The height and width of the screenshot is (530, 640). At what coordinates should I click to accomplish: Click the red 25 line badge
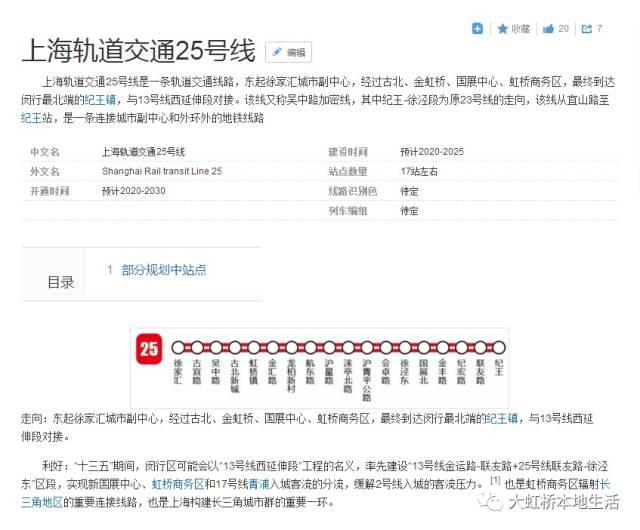pos(149,349)
